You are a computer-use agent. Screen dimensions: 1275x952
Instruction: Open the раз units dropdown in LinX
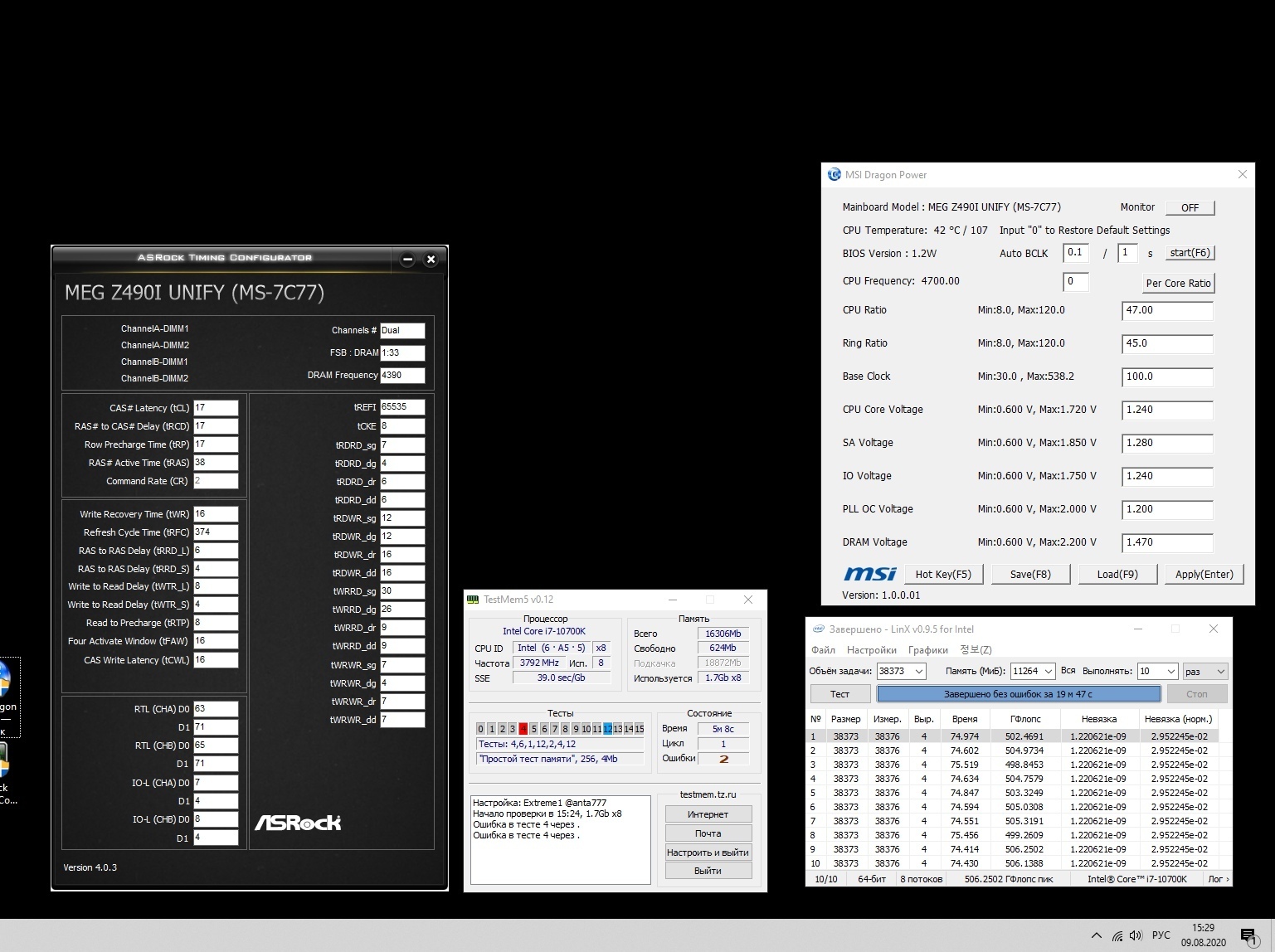coord(1205,671)
